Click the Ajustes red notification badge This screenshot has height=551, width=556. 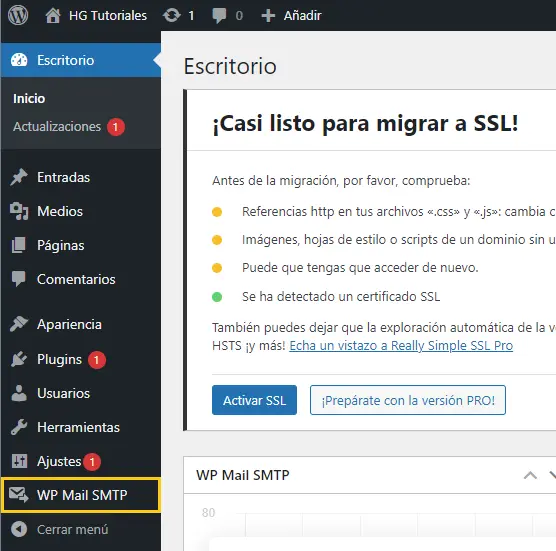pos(92,462)
